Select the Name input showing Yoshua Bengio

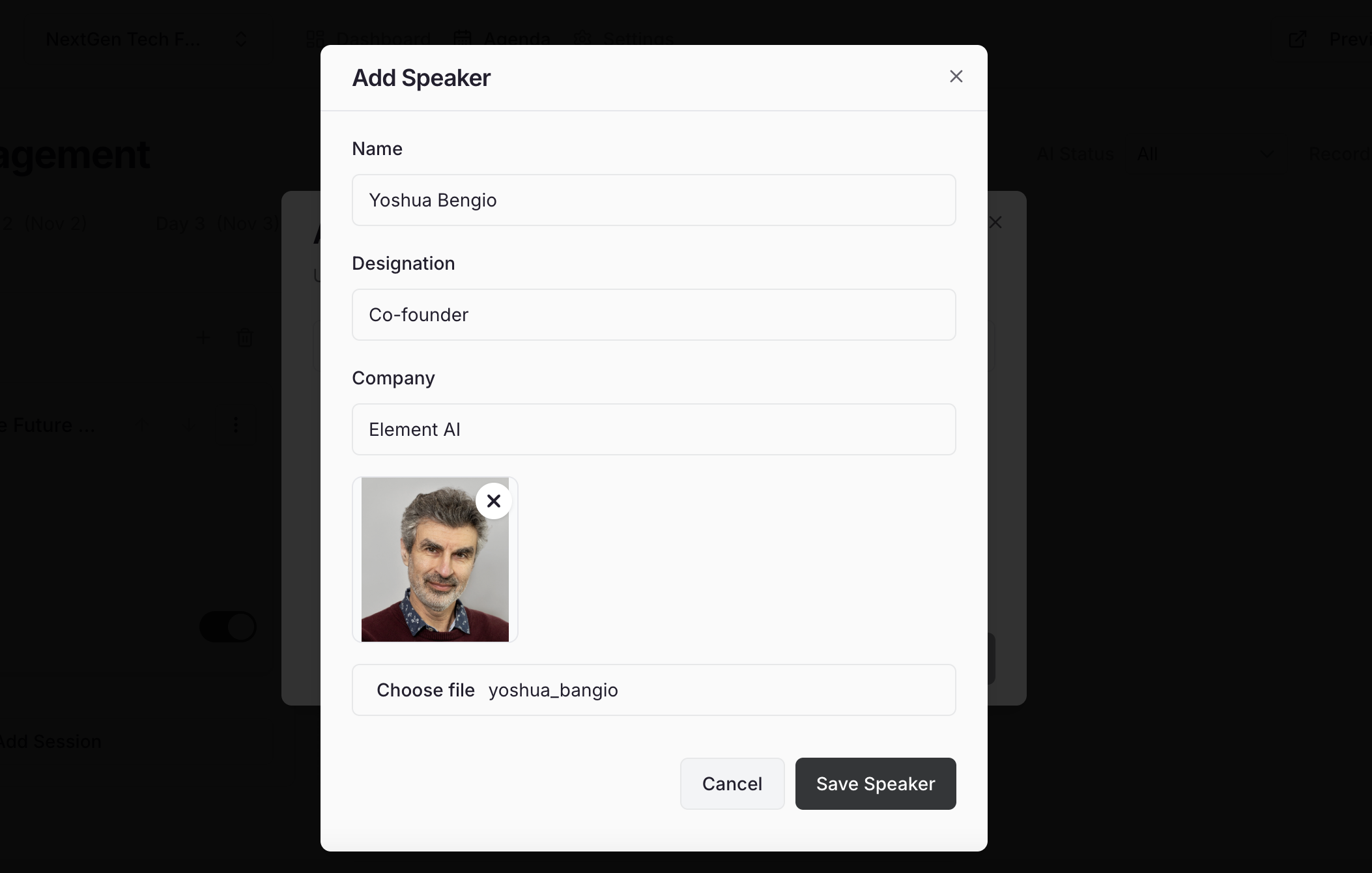[653, 200]
